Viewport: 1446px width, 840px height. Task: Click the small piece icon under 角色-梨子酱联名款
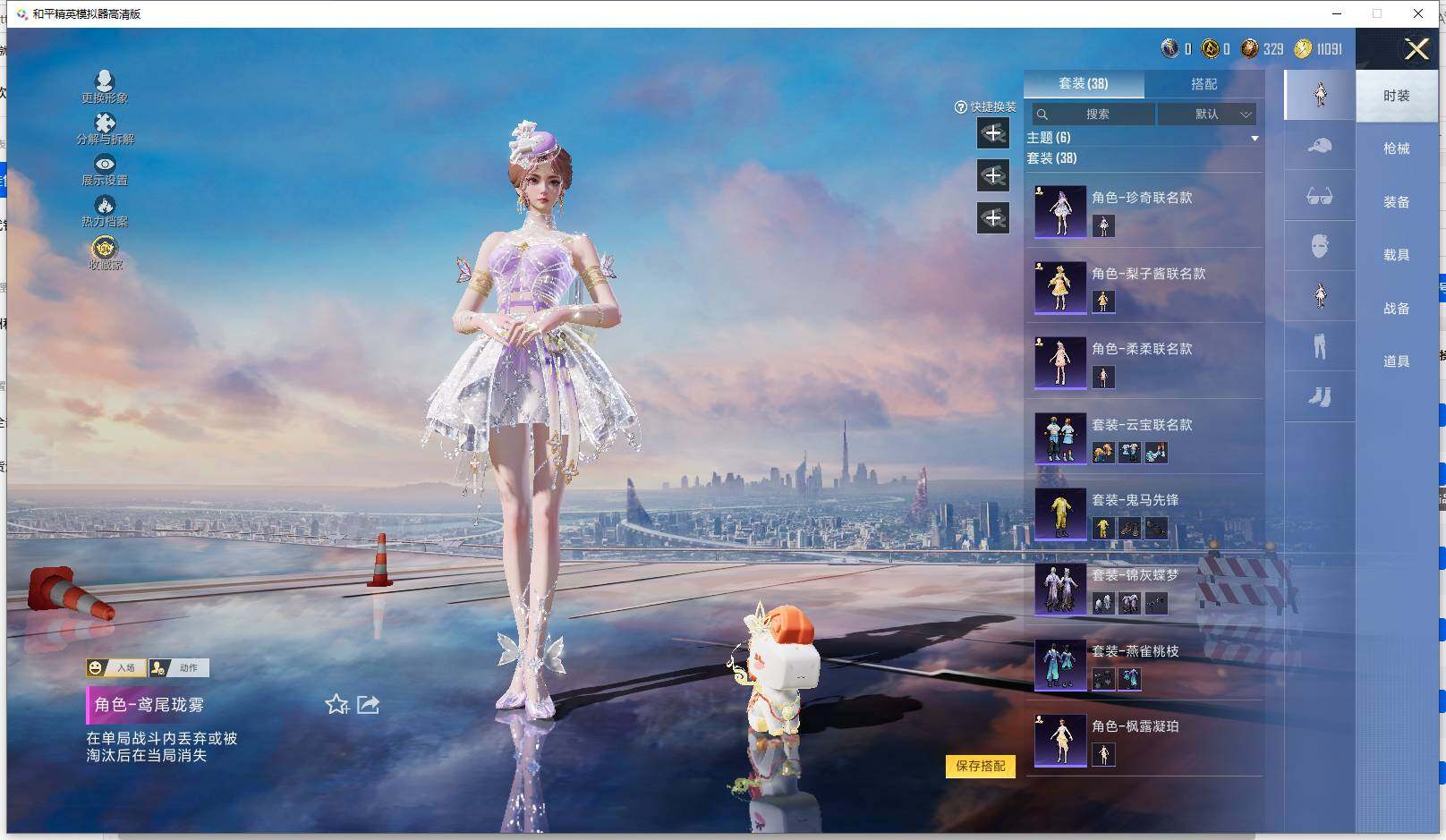1103,301
